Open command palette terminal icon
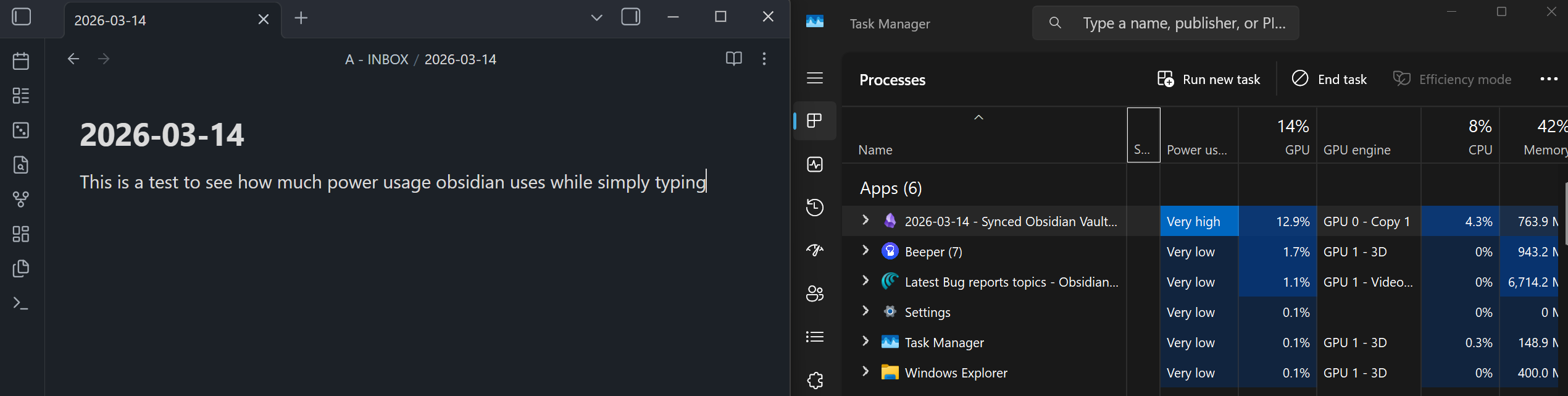This screenshot has height=396, width=1568. (21, 303)
